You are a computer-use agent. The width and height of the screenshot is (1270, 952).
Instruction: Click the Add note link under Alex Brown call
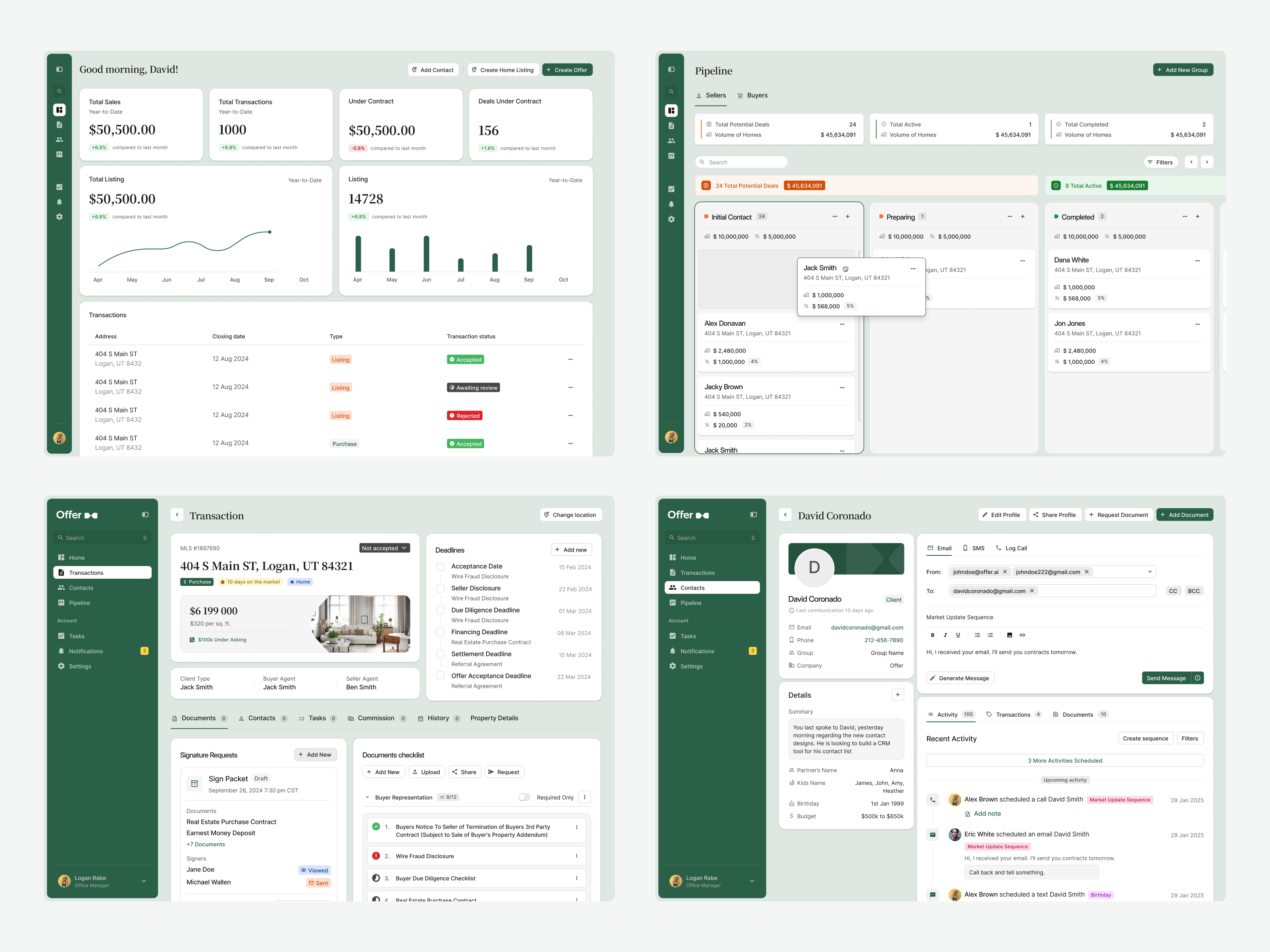[983, 814]
